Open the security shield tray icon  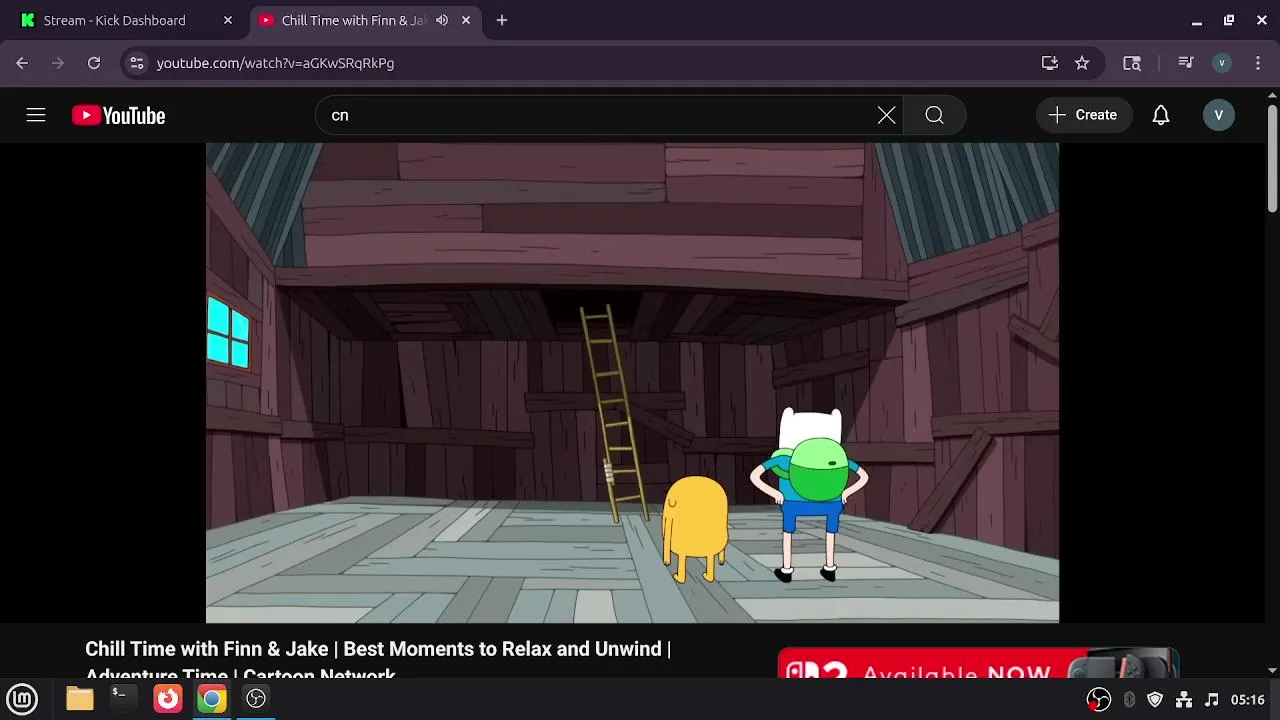1155,699
